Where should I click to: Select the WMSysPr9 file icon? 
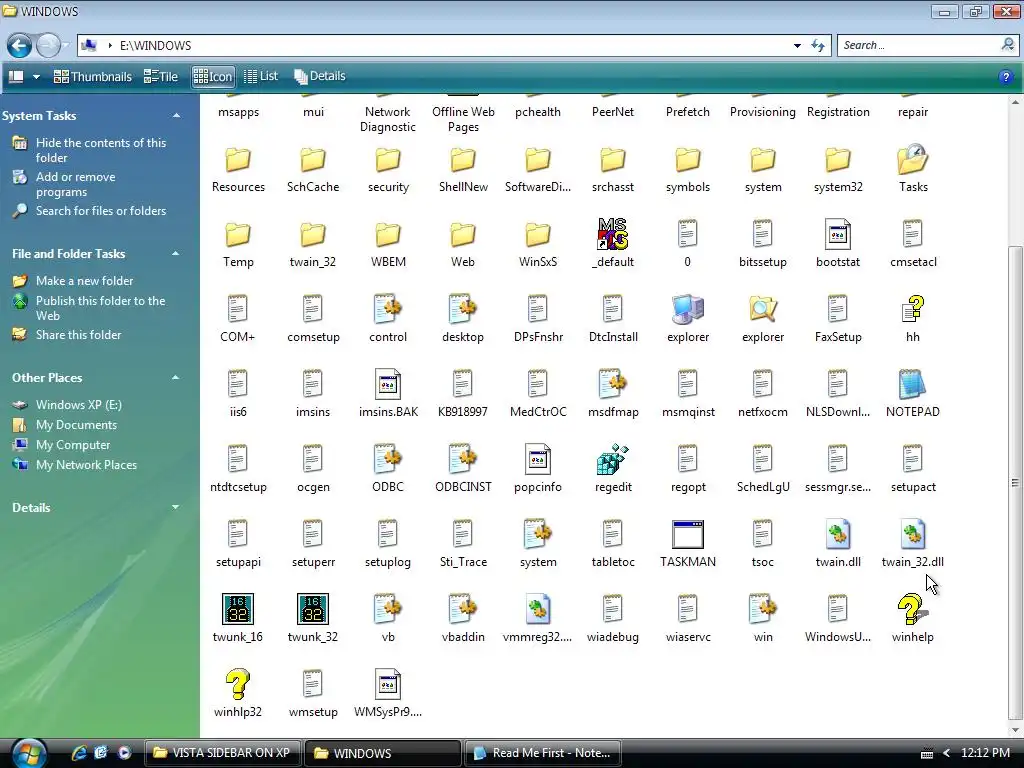coord(388,685)
